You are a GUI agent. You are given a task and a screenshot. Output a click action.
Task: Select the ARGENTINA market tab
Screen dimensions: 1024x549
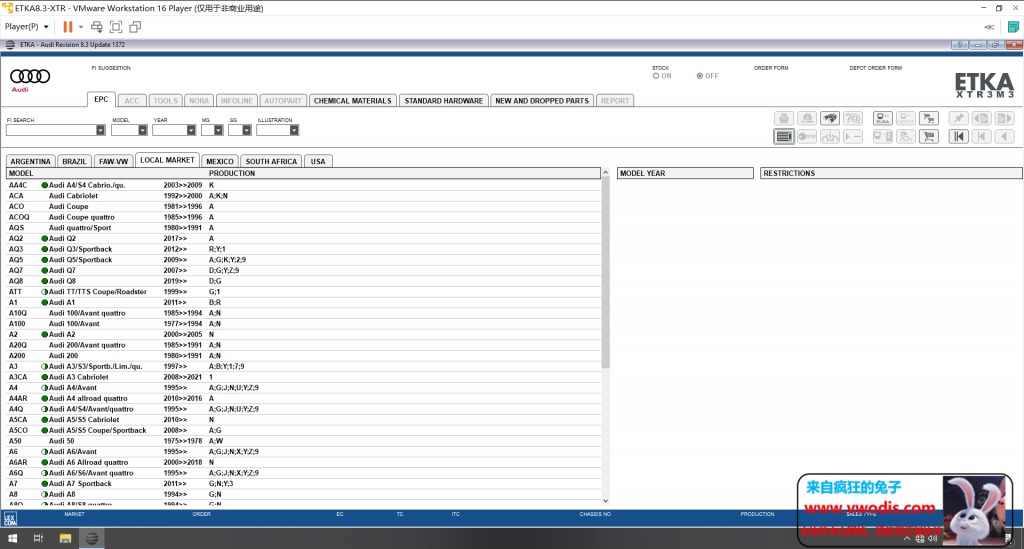coord(30,161)
